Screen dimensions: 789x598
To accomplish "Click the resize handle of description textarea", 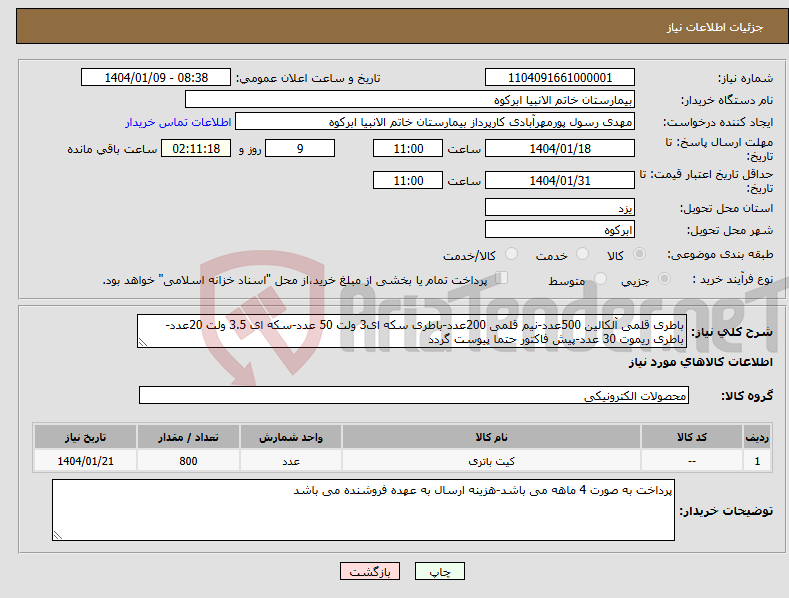I will click(x=143, y=343).
